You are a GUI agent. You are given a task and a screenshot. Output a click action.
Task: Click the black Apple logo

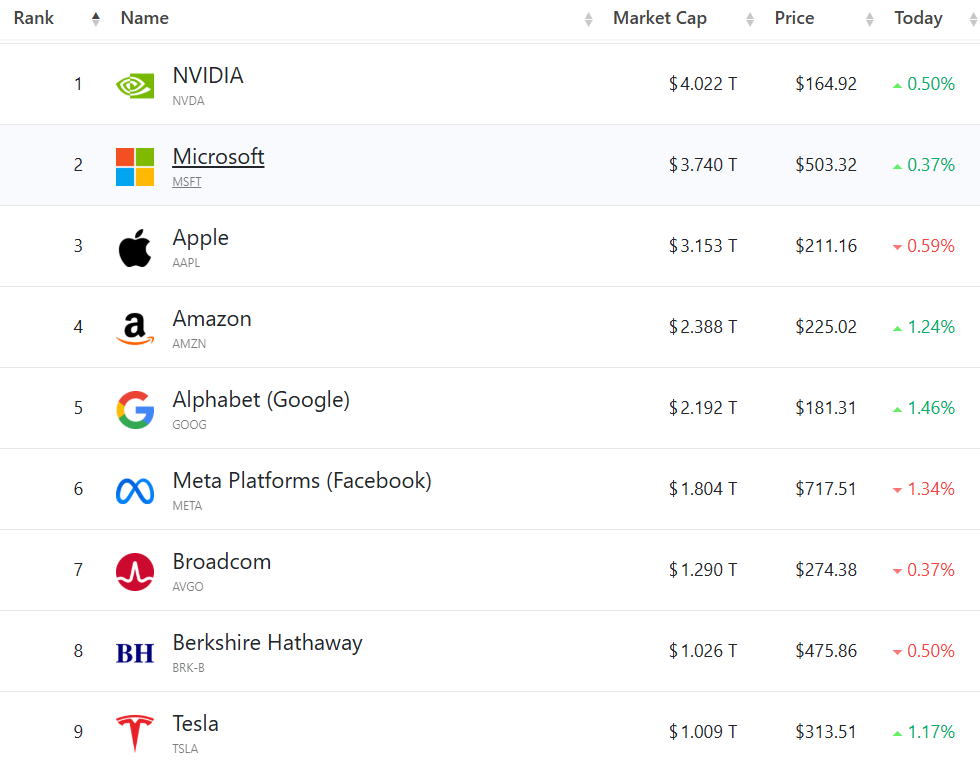[135, 248]
